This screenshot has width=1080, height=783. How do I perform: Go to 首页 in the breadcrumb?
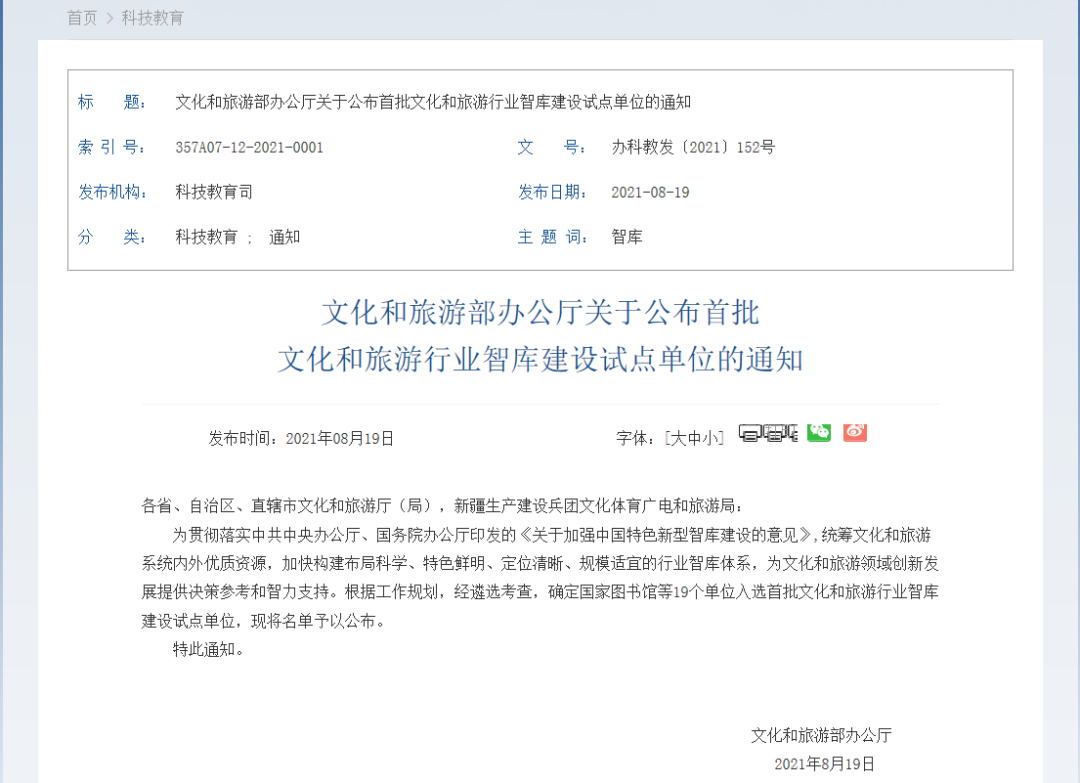pyautogui.click(x=82, y=18)
